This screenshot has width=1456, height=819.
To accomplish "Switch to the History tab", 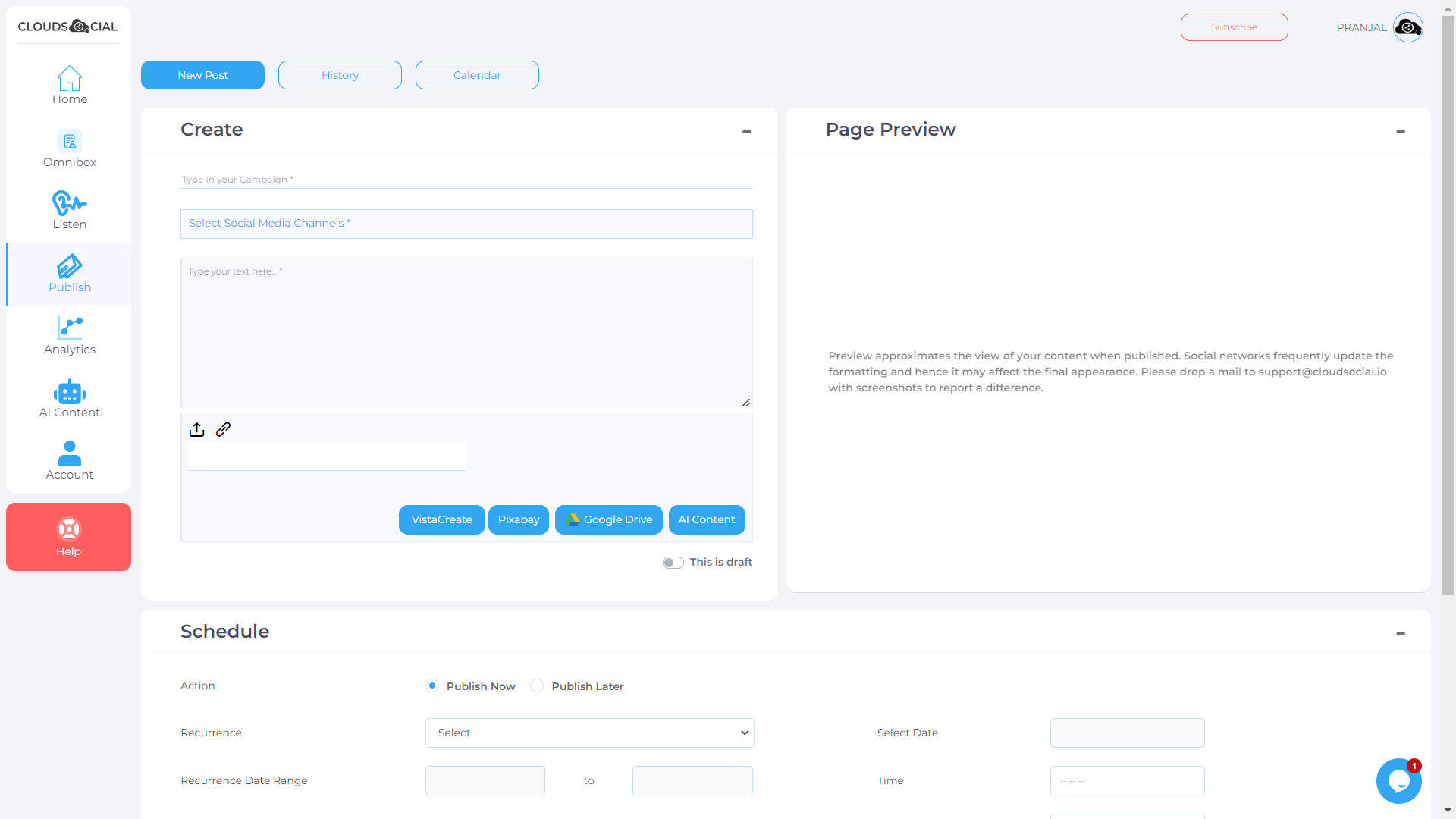I will point(340,74).
